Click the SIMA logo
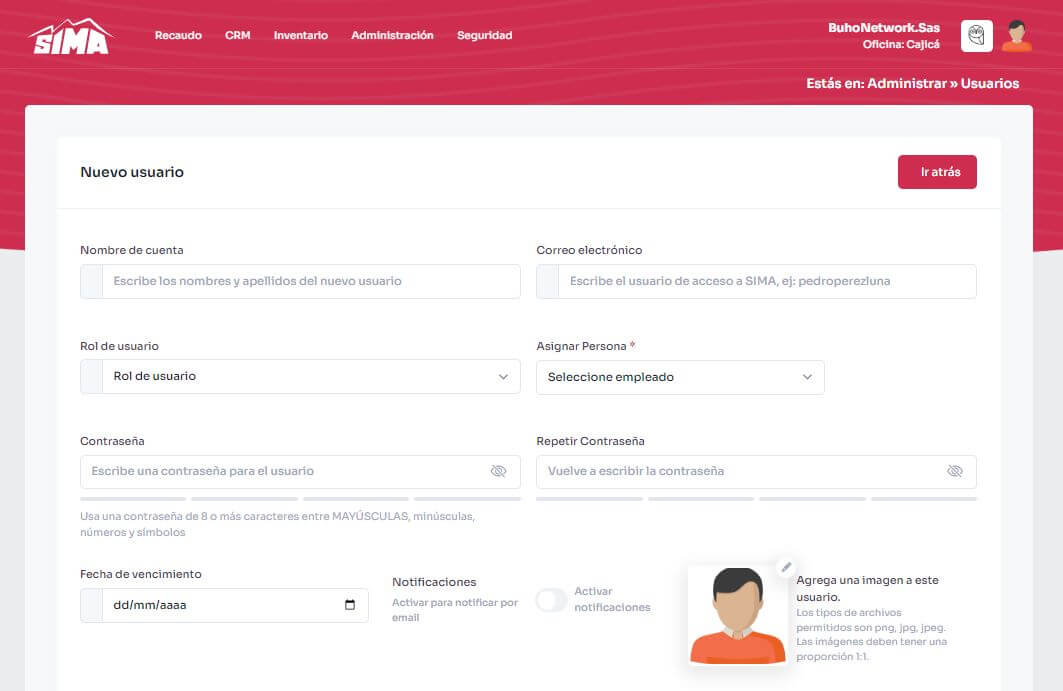 (x=70, y=36)
